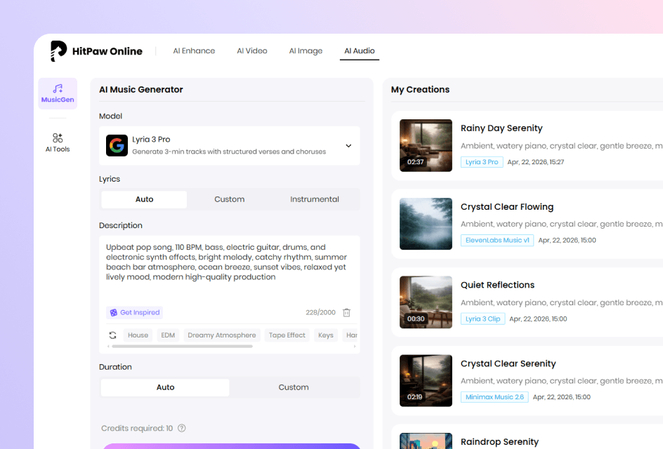Image resolution: width=663 pixels, height=449 pixels.
Task: Select the Auto lyrics option
Action: pos(144,199)
